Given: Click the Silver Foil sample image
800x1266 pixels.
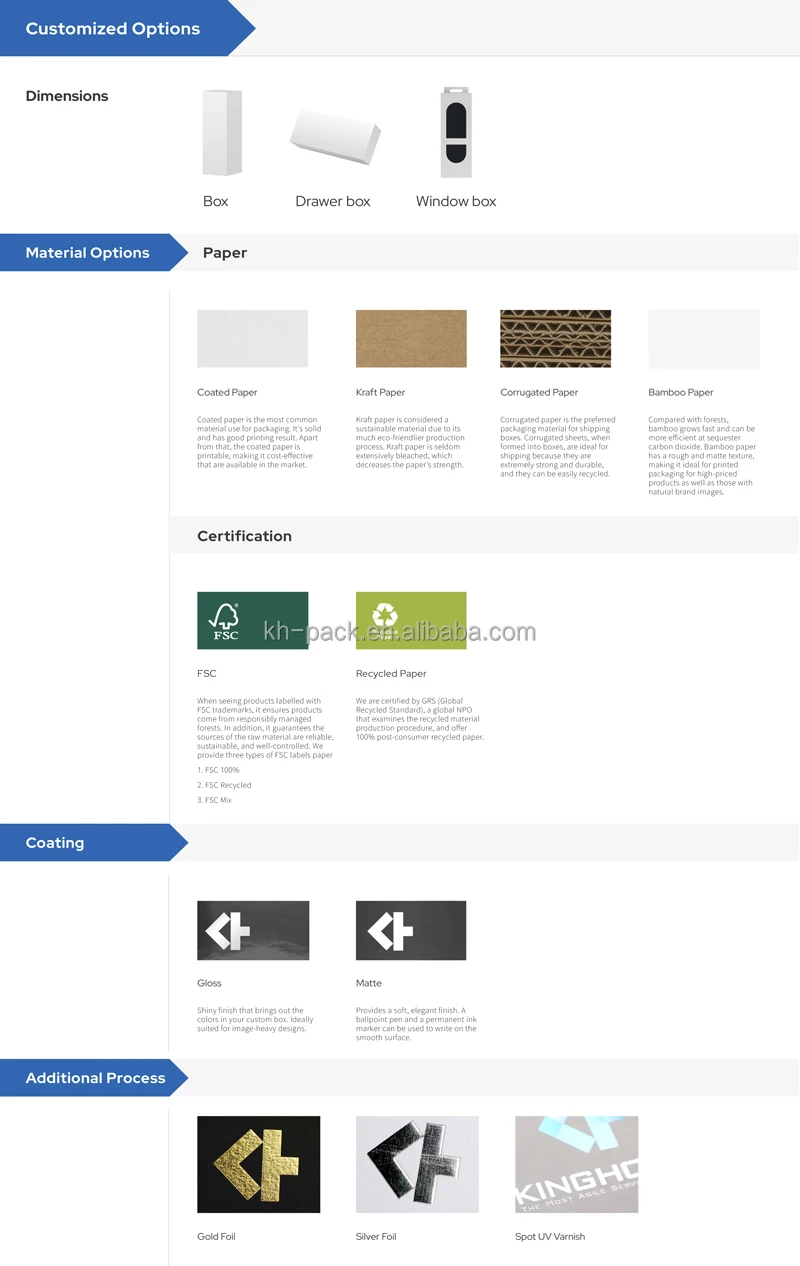Looking at the screenshot, I should tap(417, 1164).
